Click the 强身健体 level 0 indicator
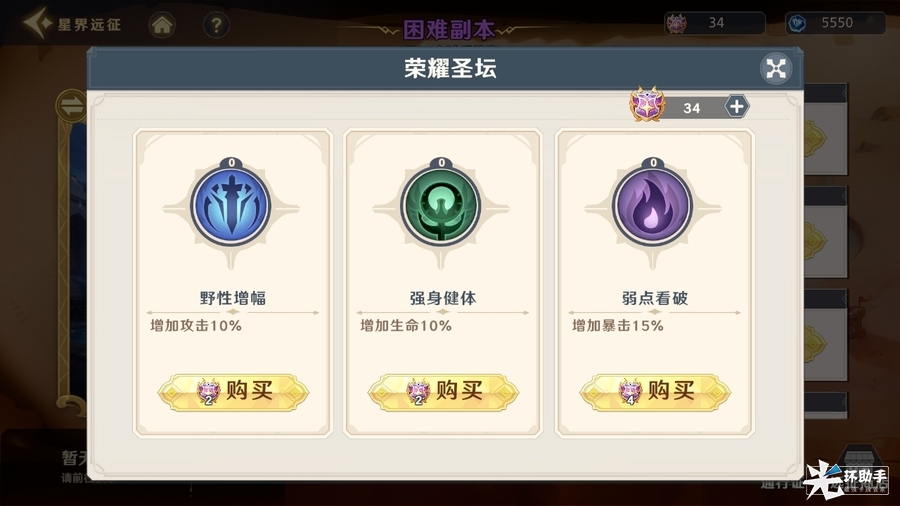This screenshot has height=506, width=900. pos(441,163)
